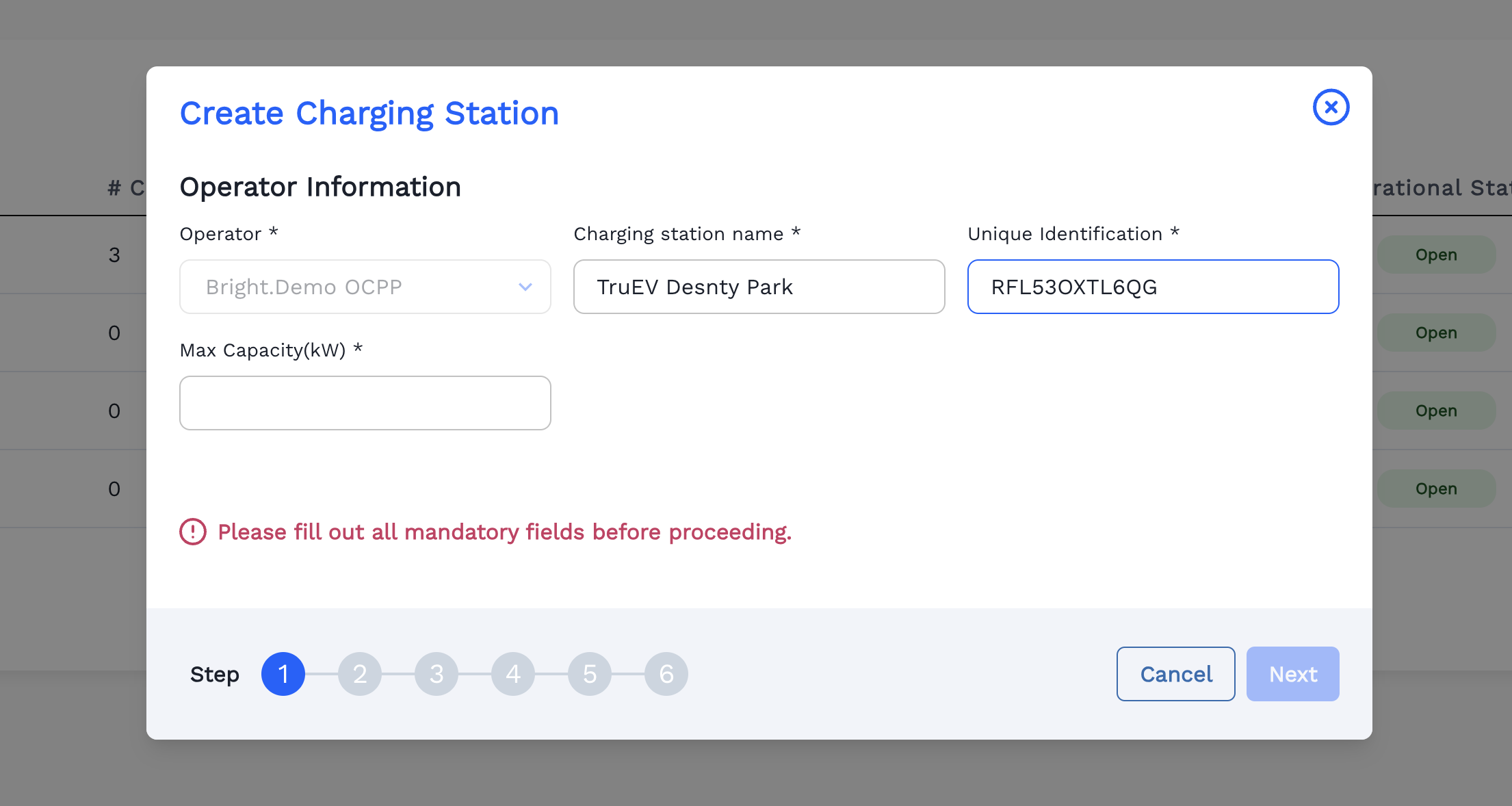This screenshot has width=1512, height=806.
Task: Focus the Unique Identification input
Action: coord(1153,287)
